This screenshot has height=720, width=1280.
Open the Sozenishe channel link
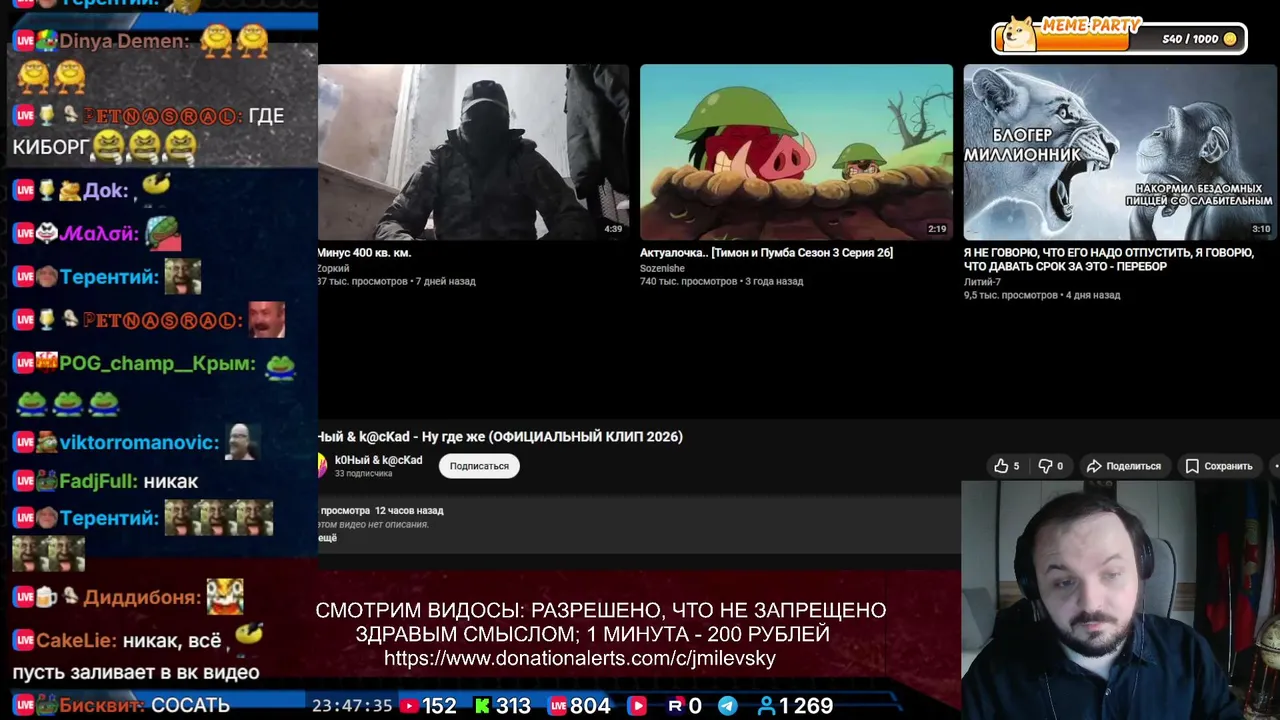(x=662, y=268)
